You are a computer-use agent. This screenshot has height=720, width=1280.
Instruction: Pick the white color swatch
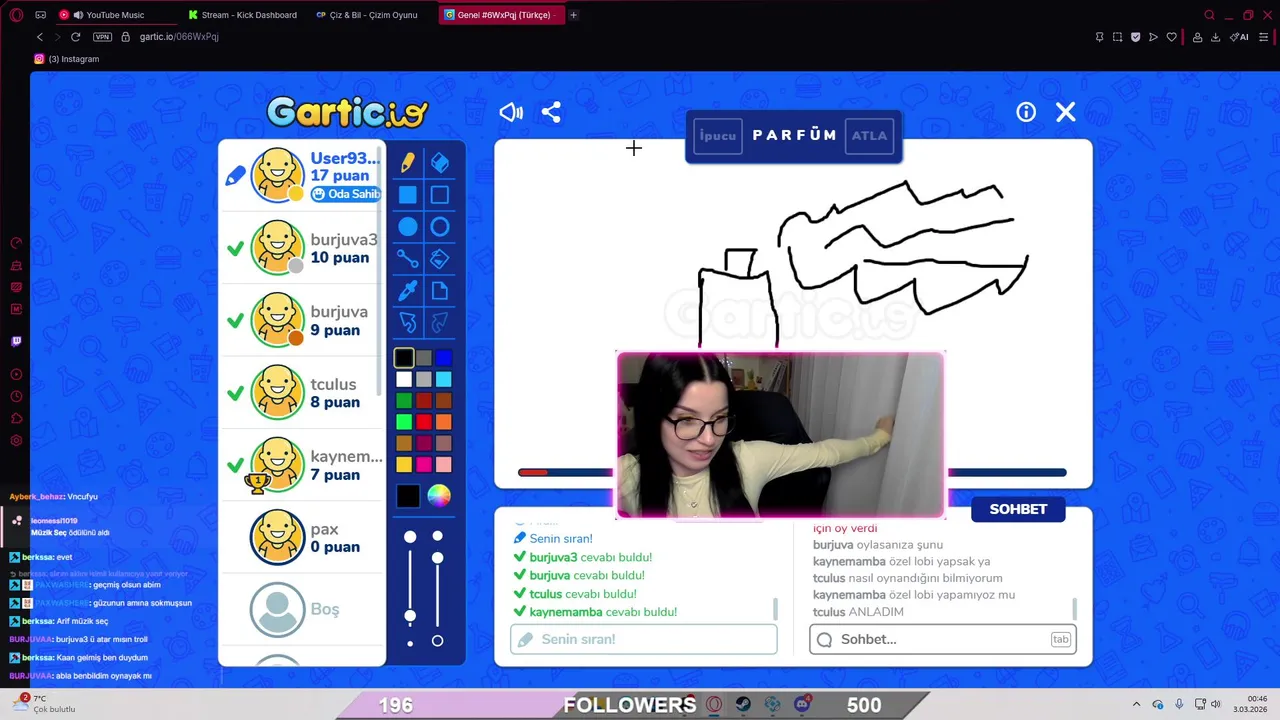404,379
